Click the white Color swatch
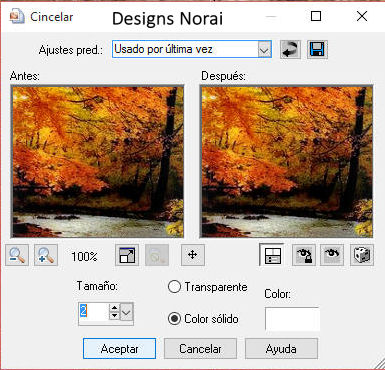Image resolution: width=385 pixels, height=370 pixels. [x=292, y=319]
